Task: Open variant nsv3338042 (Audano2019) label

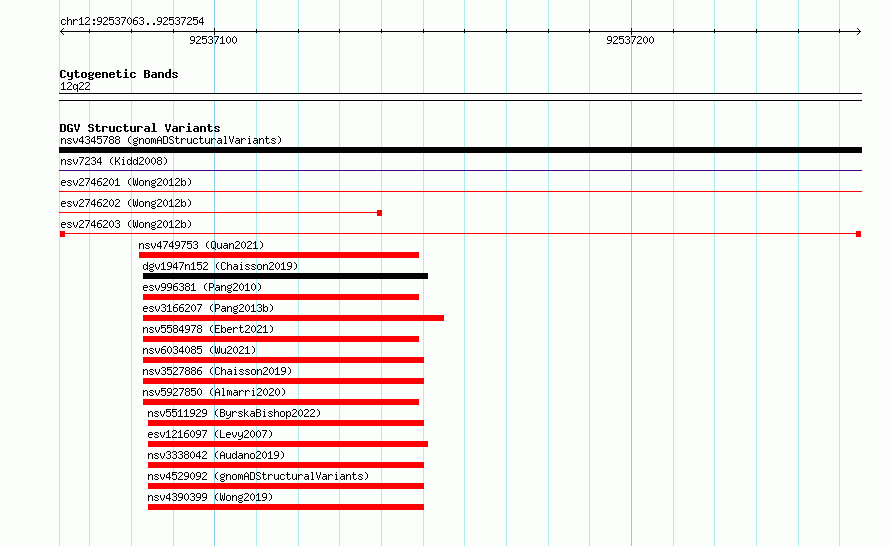Action: 216,455
